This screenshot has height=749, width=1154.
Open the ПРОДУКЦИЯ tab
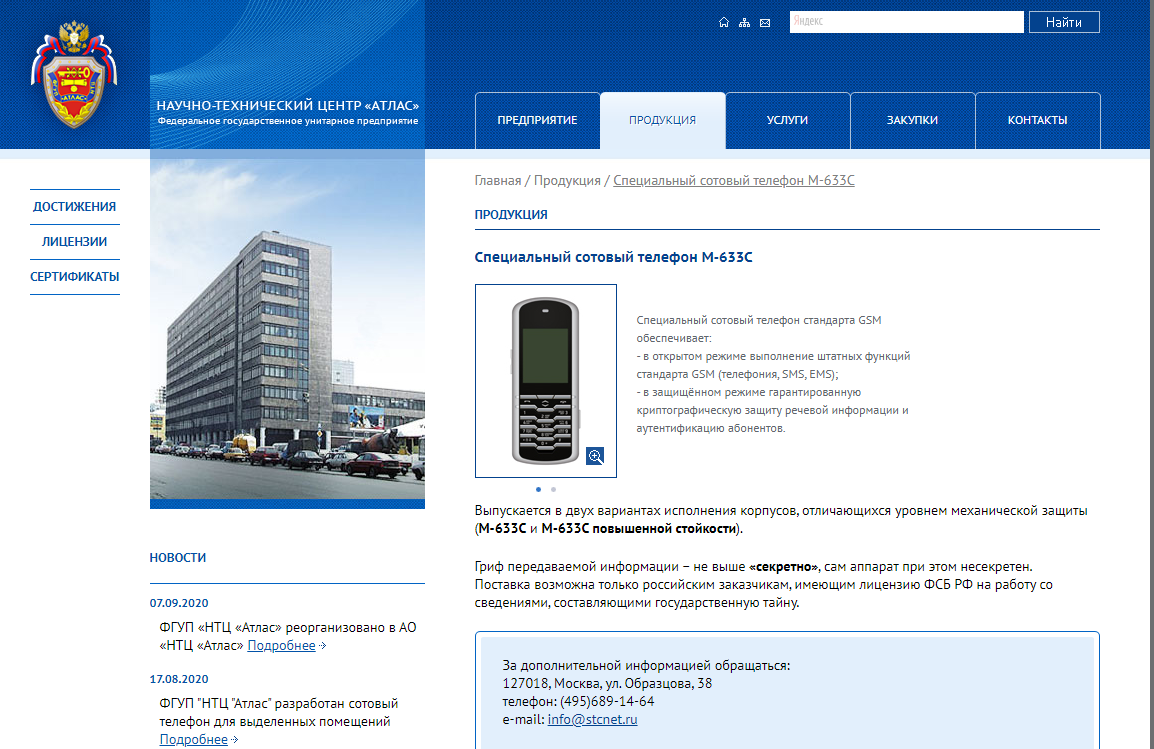tap(662, 121)
